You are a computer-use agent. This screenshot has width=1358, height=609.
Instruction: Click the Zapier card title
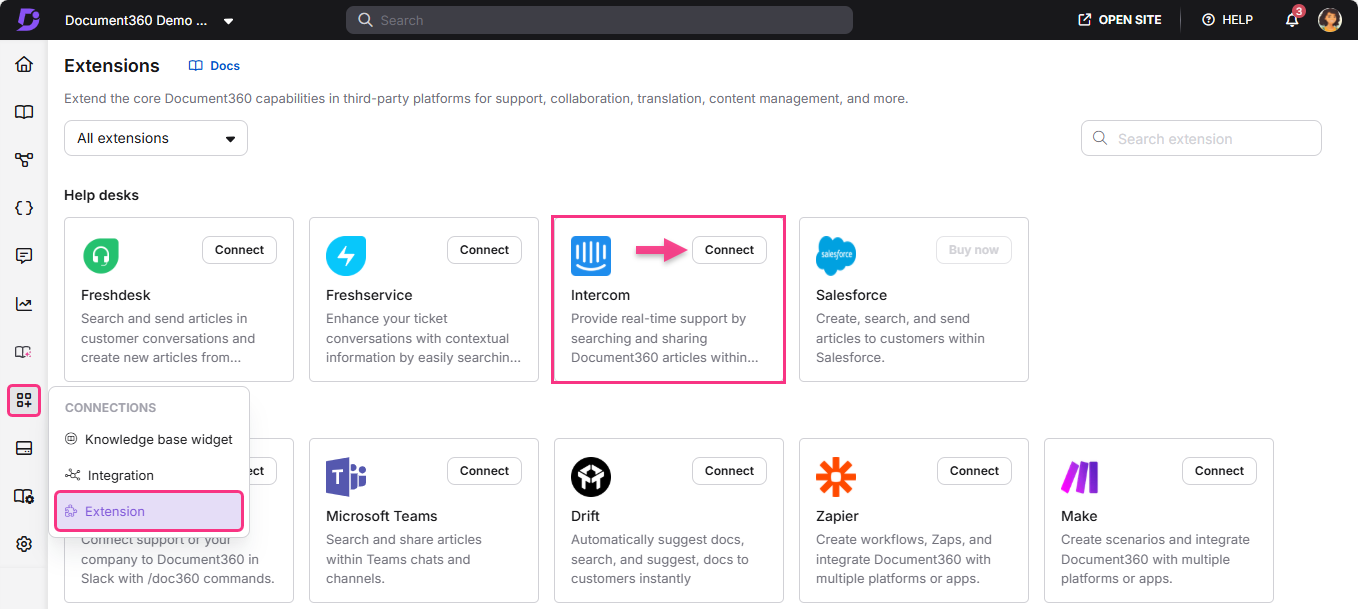pyautogui.click(x=837, y=516)
